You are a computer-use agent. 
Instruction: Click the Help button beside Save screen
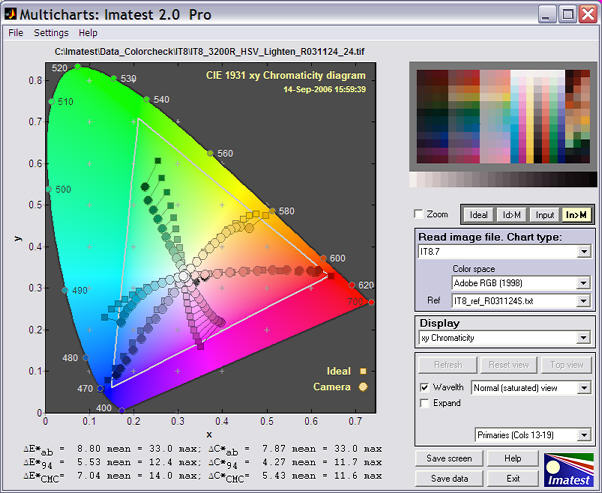click(x=513, y=458)
